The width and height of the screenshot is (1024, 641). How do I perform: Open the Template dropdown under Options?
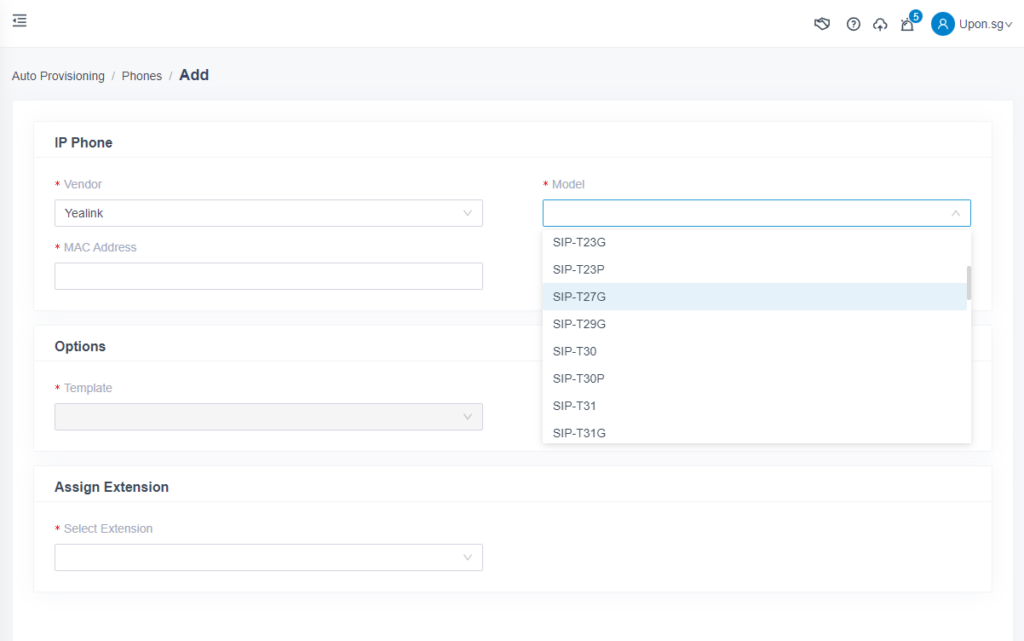268,416
